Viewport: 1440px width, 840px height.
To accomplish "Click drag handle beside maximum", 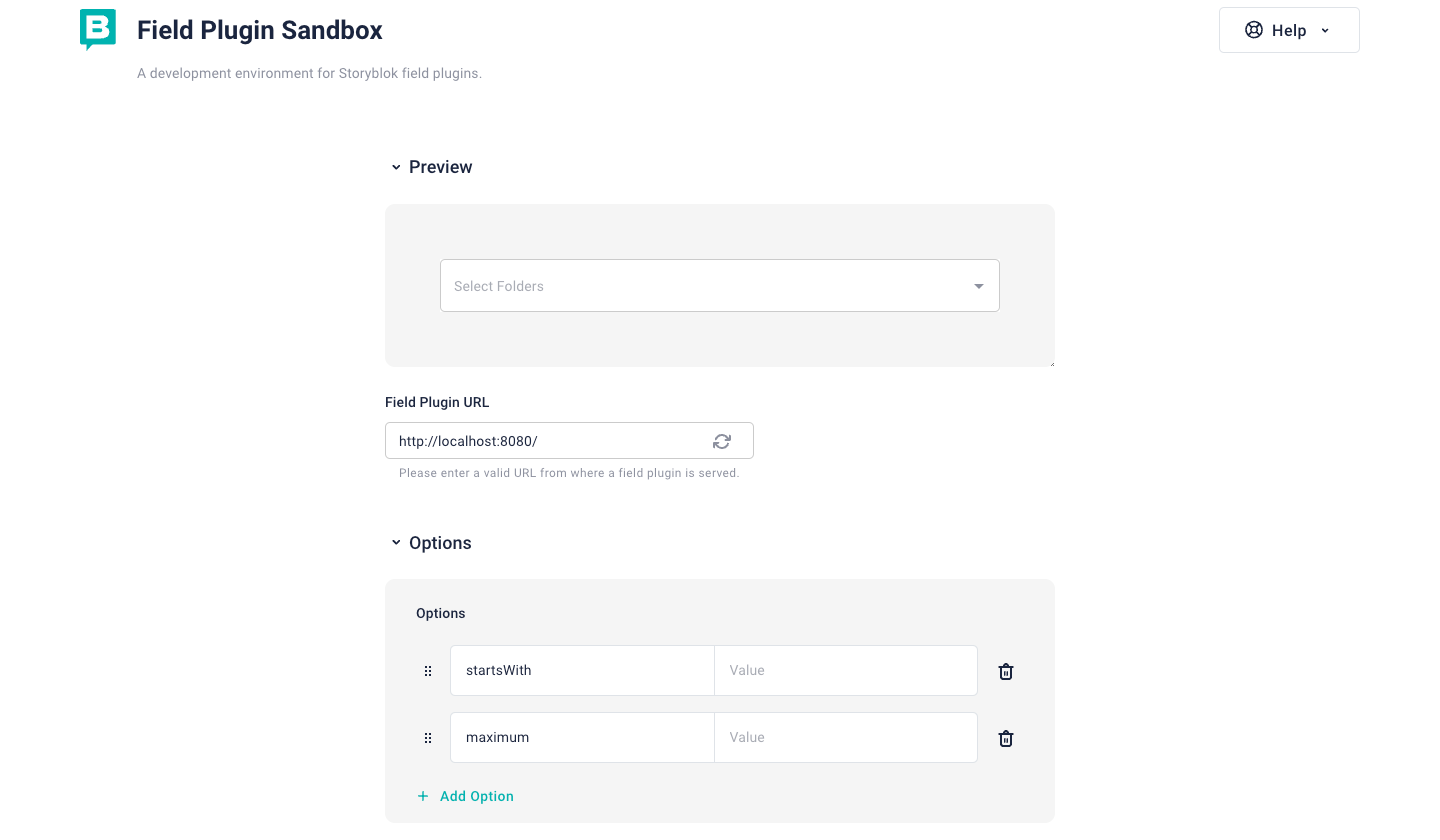I will pyautogui.click(x=428, y=738).
